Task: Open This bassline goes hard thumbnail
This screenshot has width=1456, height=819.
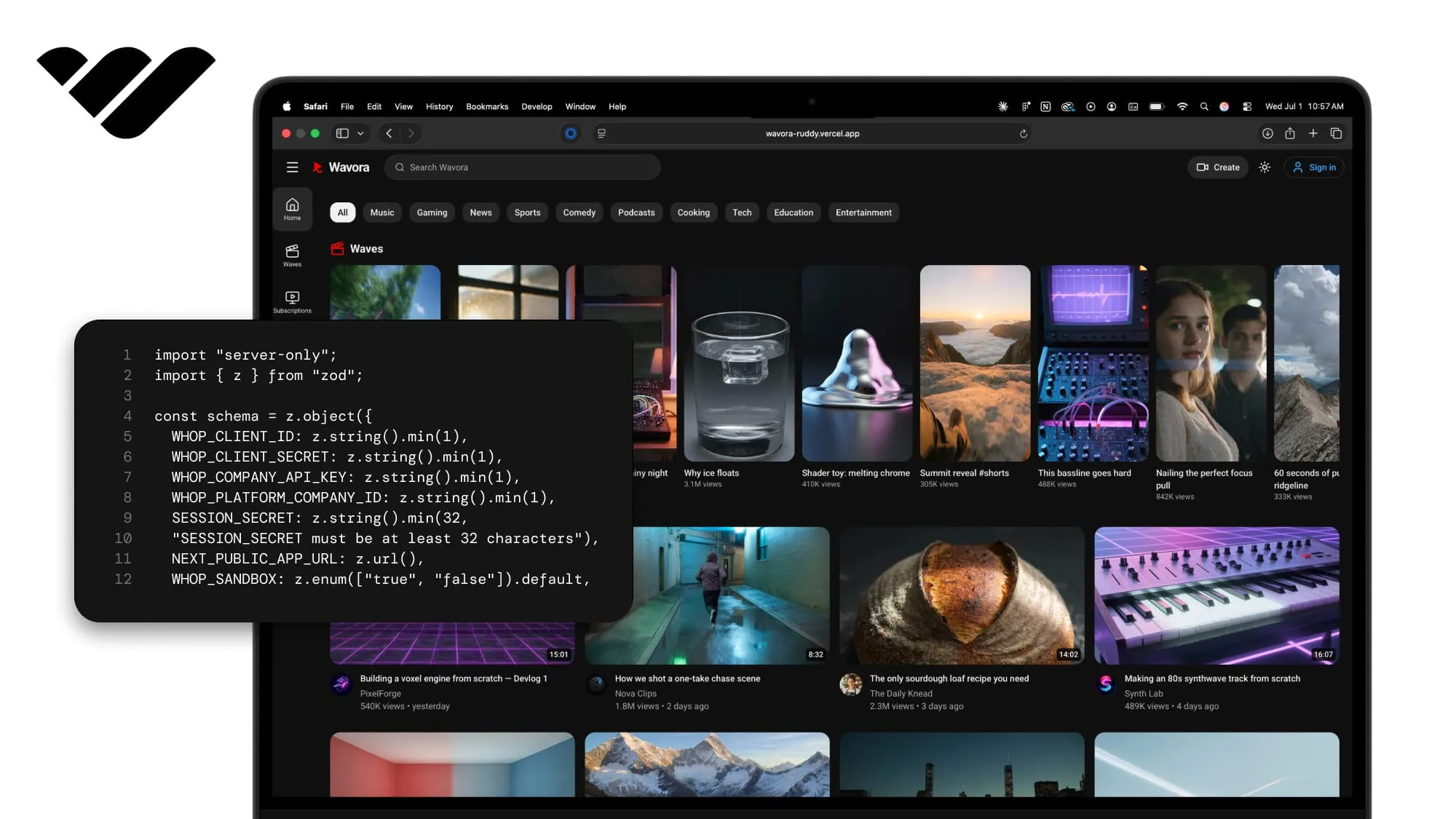Action: 1093,363
